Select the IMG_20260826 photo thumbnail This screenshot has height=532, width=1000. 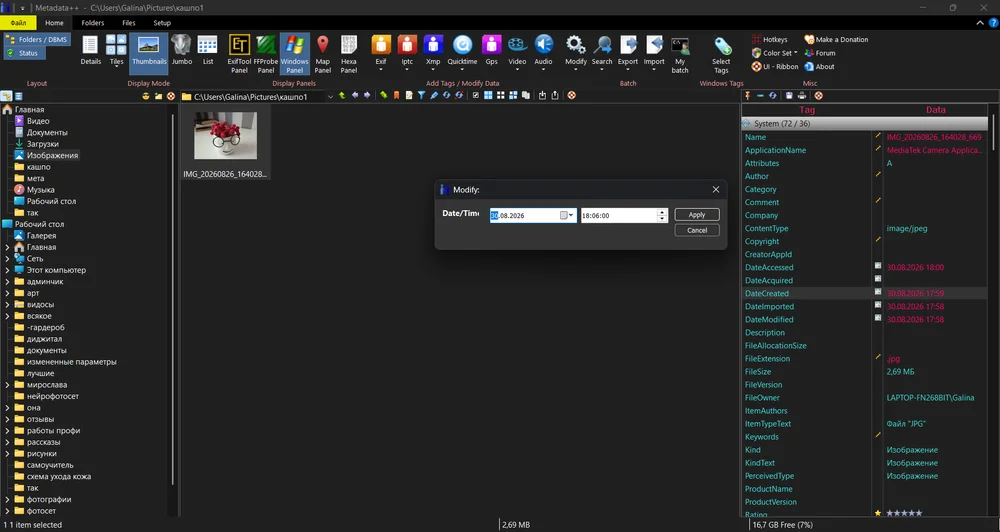coord(225,143)
